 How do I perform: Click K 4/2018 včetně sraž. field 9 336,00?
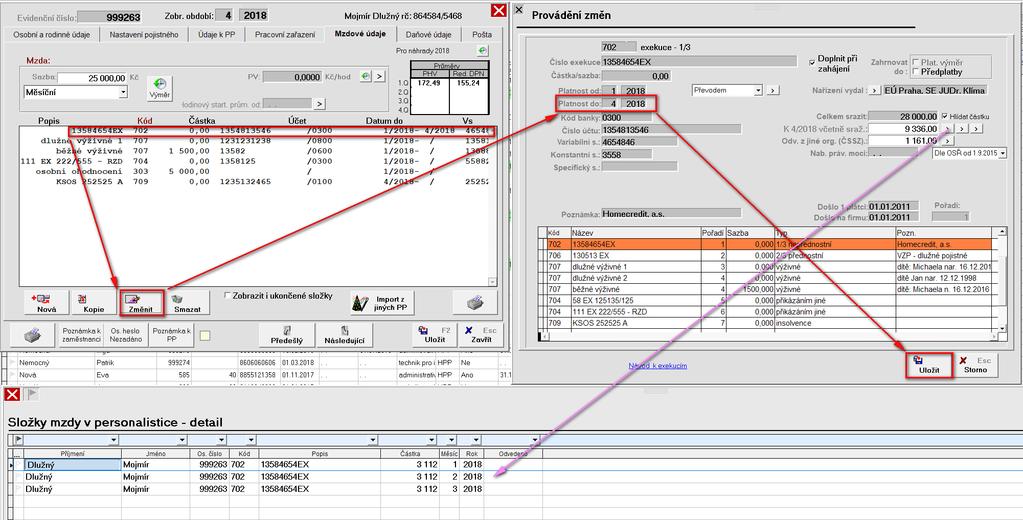pyautogui.click(x=904, y=129)
